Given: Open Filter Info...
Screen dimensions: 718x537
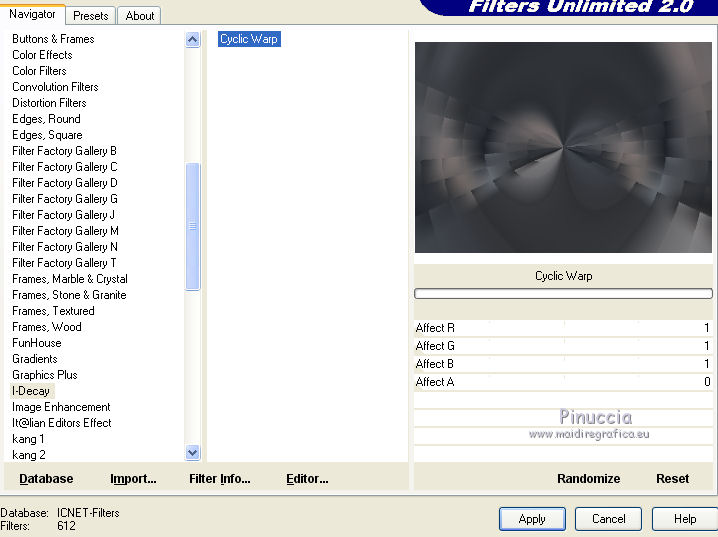Looking at the screenshot, I should [x=220, y=479].
